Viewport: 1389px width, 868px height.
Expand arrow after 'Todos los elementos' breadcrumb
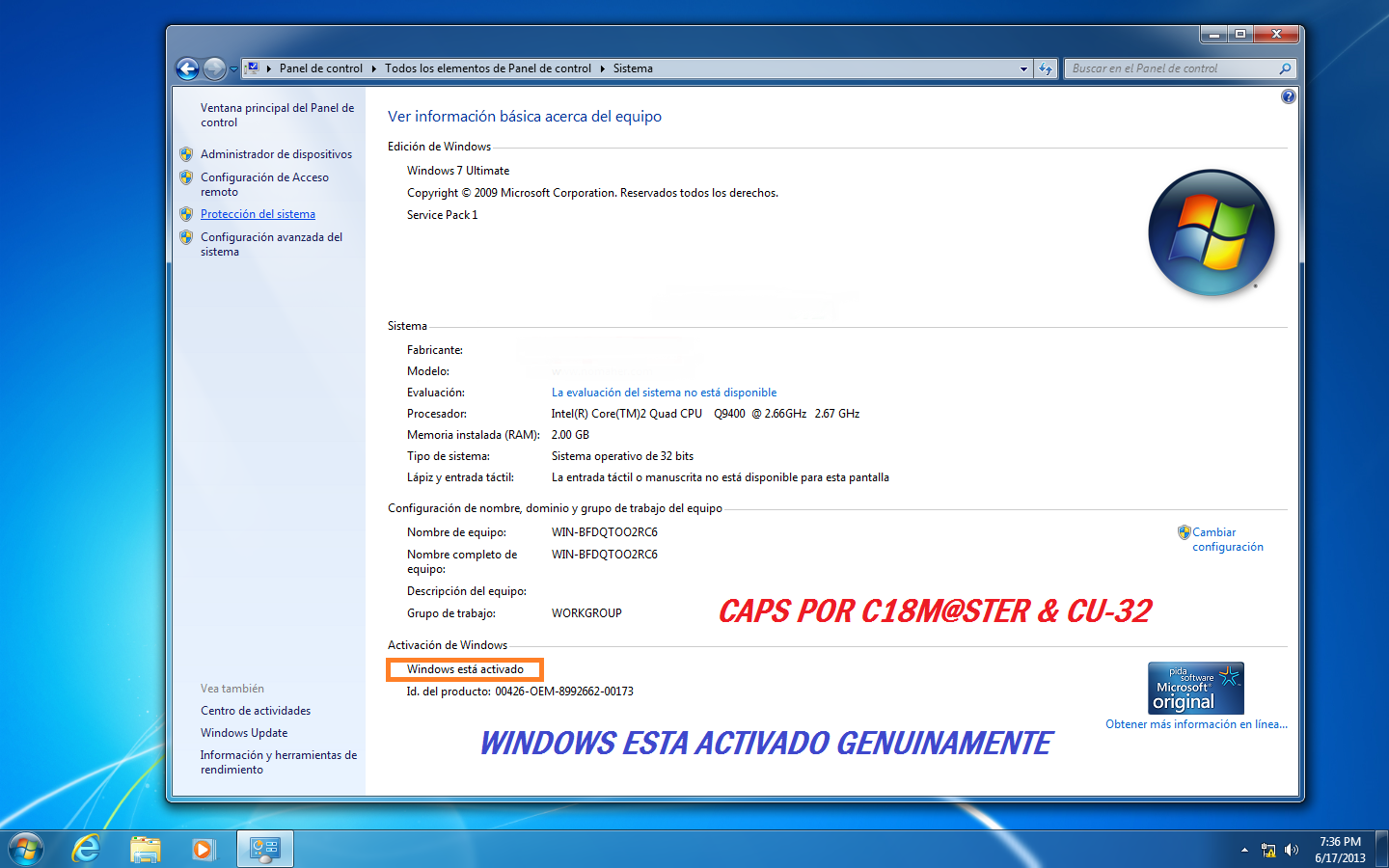tap(603, 68)
